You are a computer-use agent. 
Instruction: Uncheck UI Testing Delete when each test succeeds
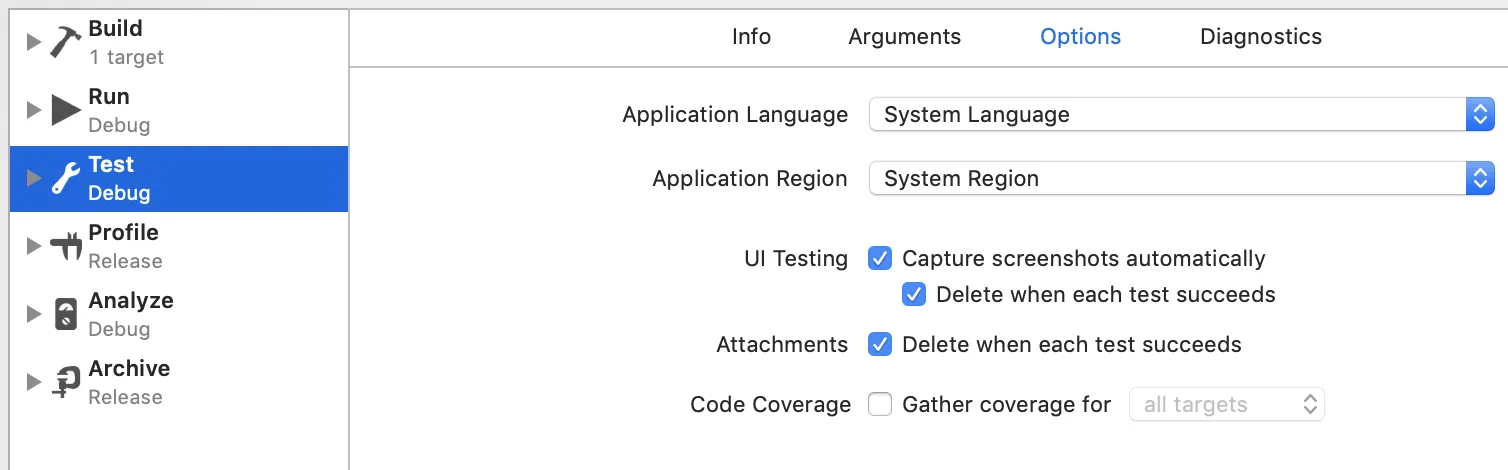(914, 294)
